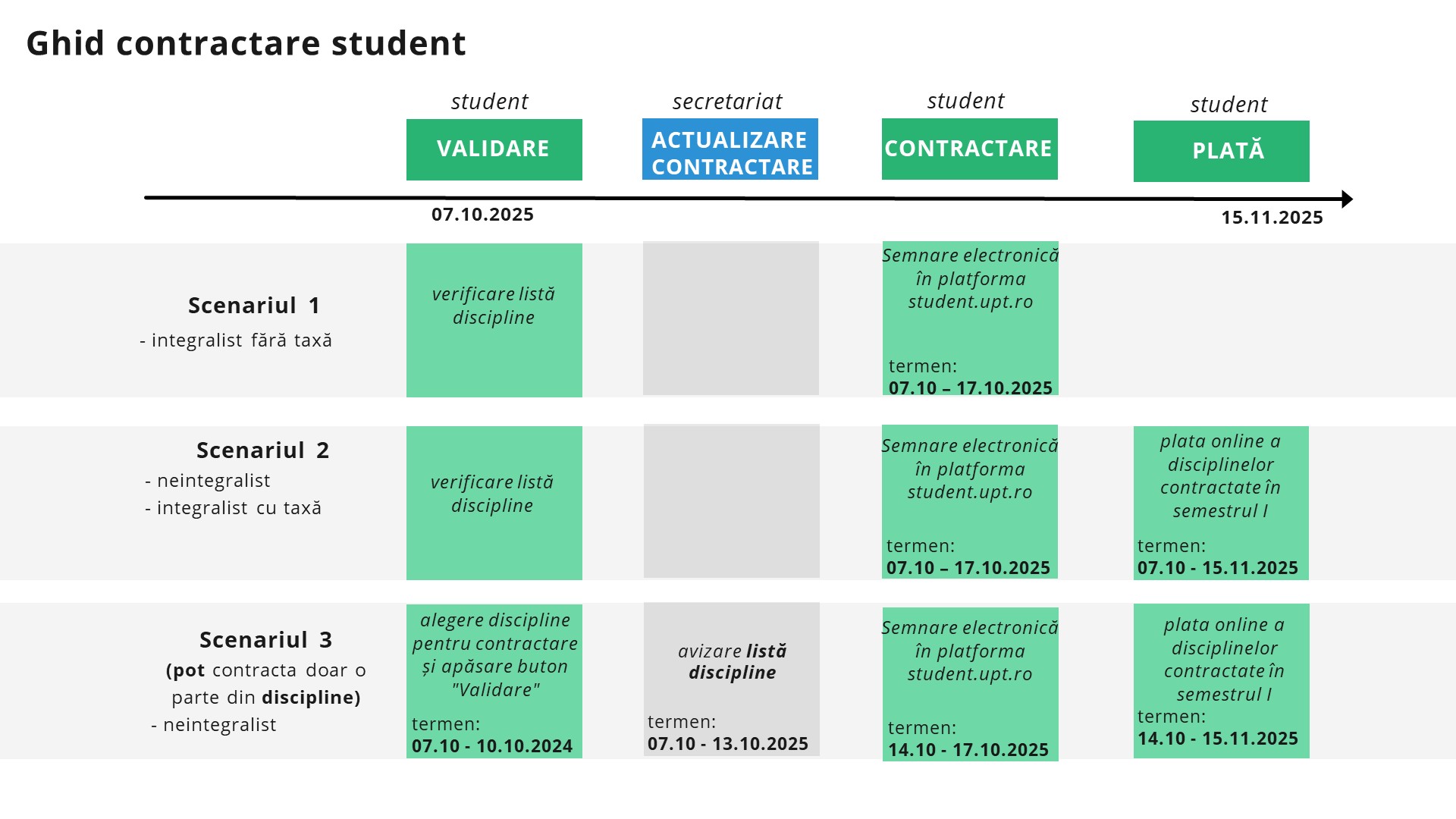Select the Scenariul 2 heading
Image resolution: width=1456 pixels, height=819 pixels.
click(x=262, y=450)
